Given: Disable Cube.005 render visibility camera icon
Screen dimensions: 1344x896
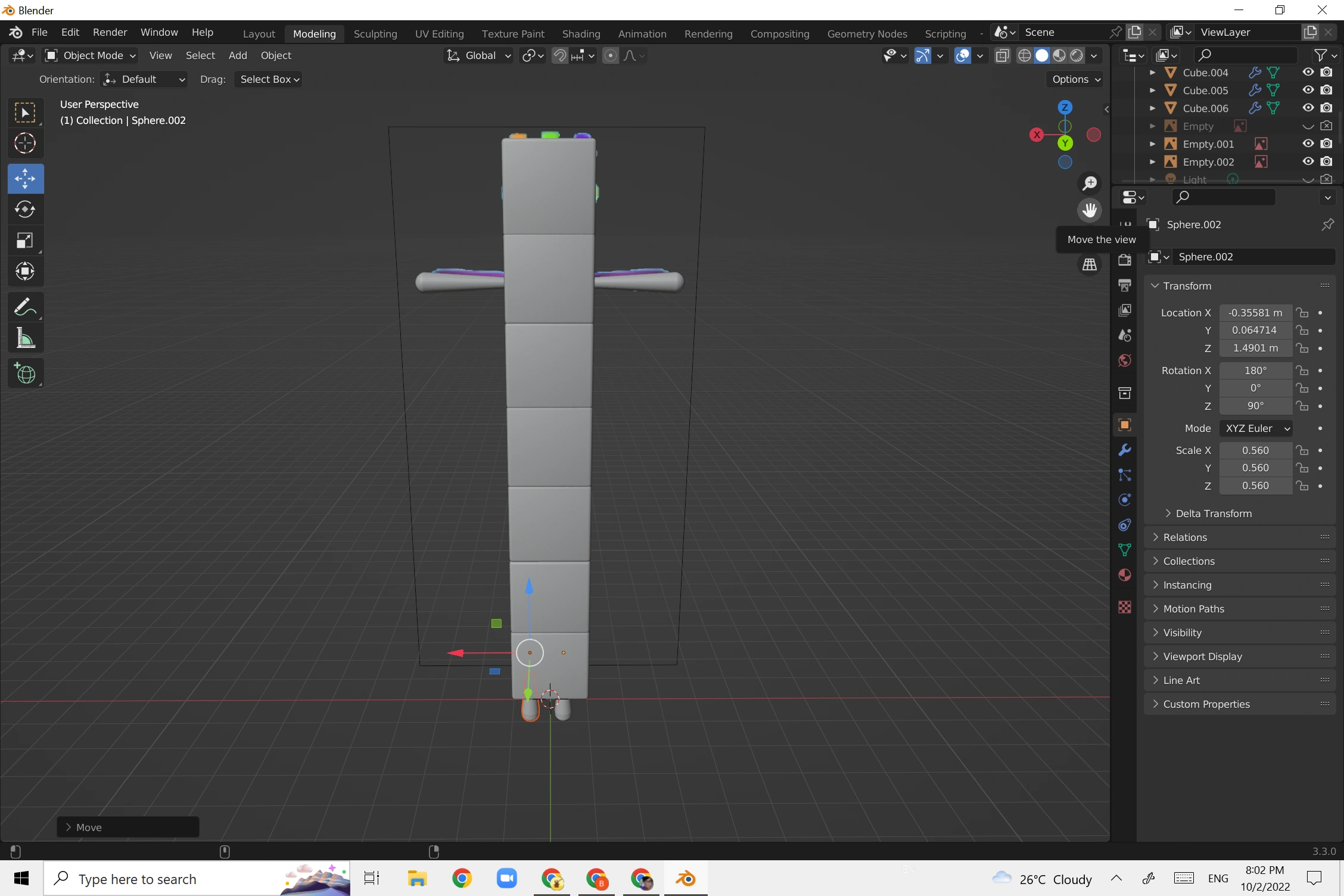Looking at the screenshot, I should (x=1327, y=90).
